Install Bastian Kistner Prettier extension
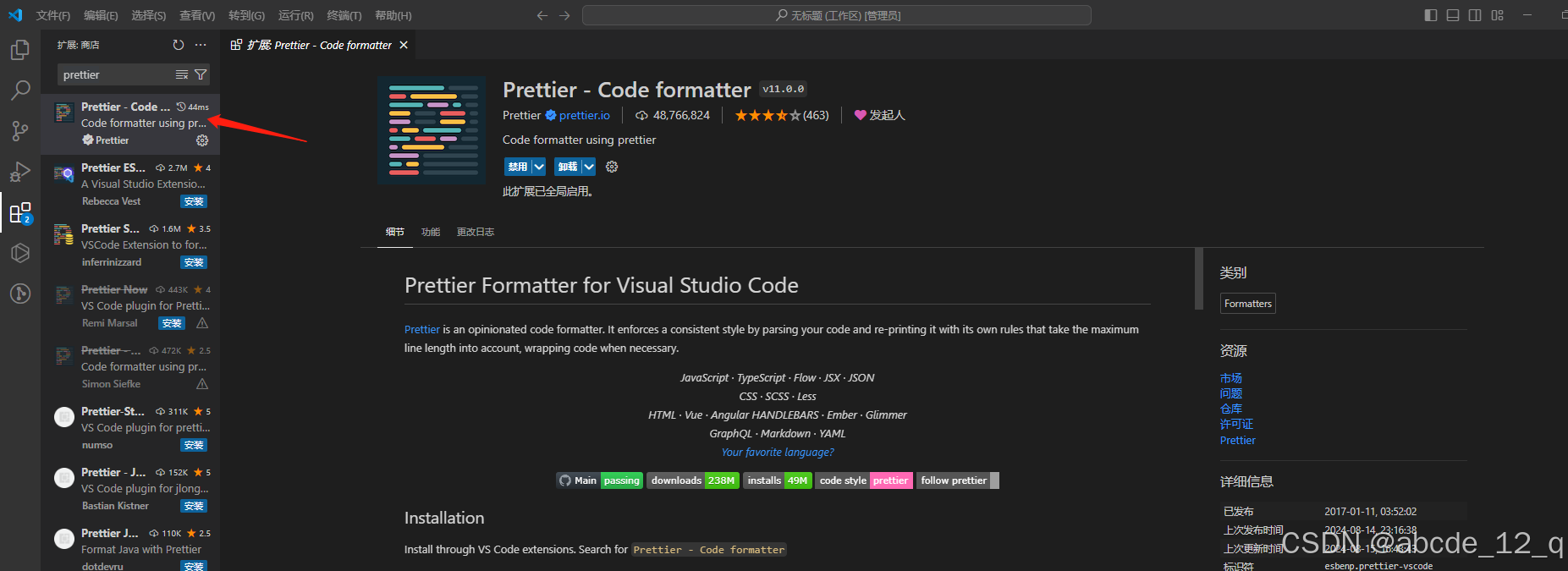This screenshot has width=1568, height=571. click(x=194, y=506)
